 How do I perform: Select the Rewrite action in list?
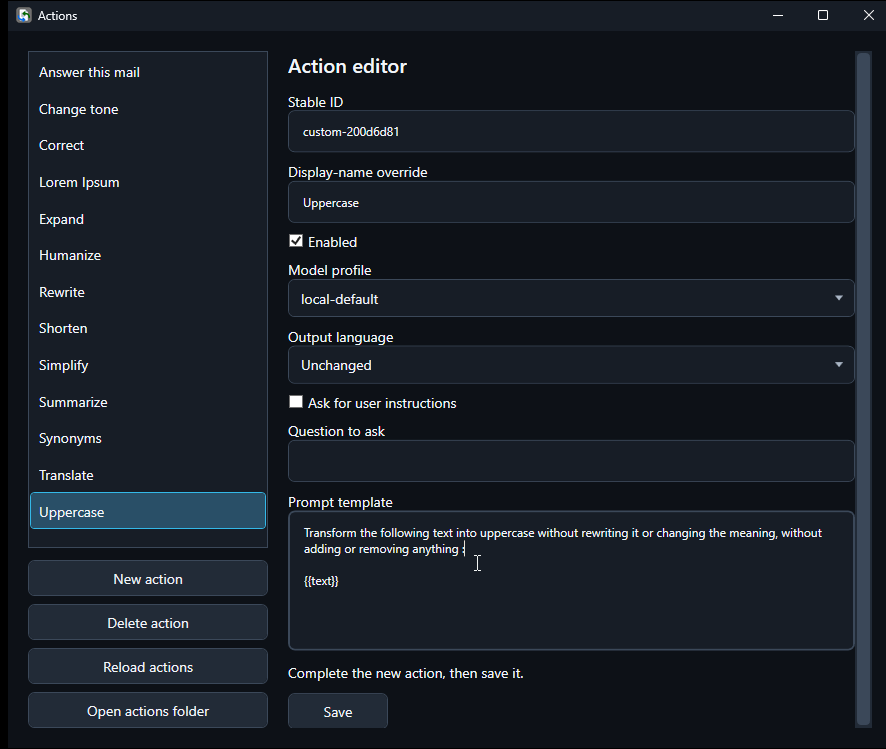[147, 292]
